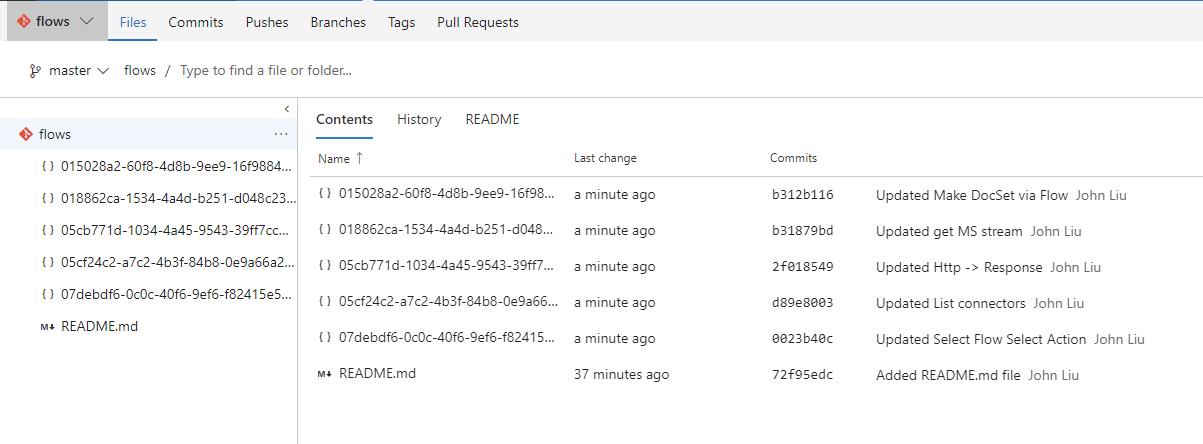Click the JSON icon for 015028a2 in sidebar
Screen dimensions: 1203x444
click(47, 166)
